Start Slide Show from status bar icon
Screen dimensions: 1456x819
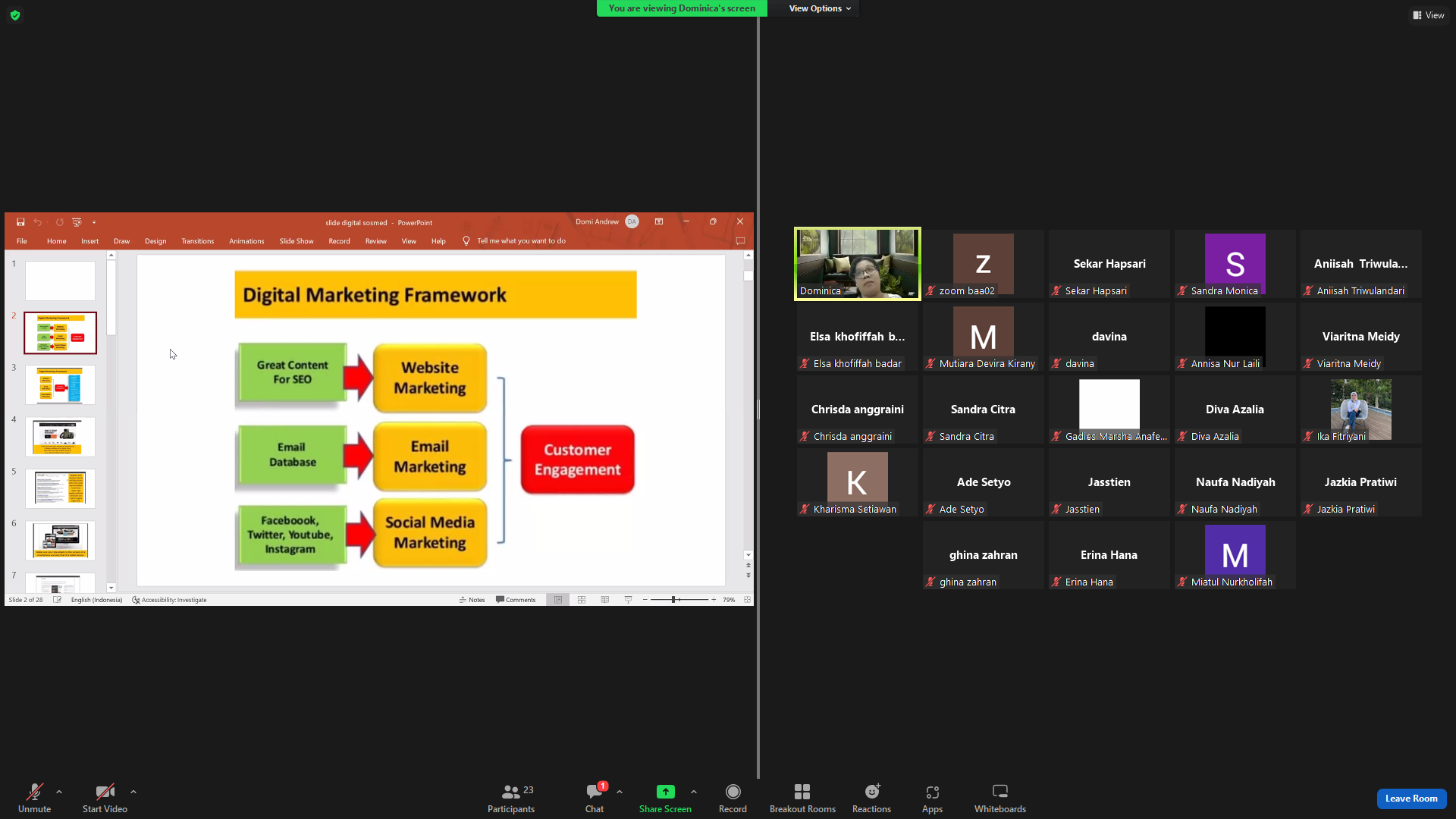click(x=628, y=600)
